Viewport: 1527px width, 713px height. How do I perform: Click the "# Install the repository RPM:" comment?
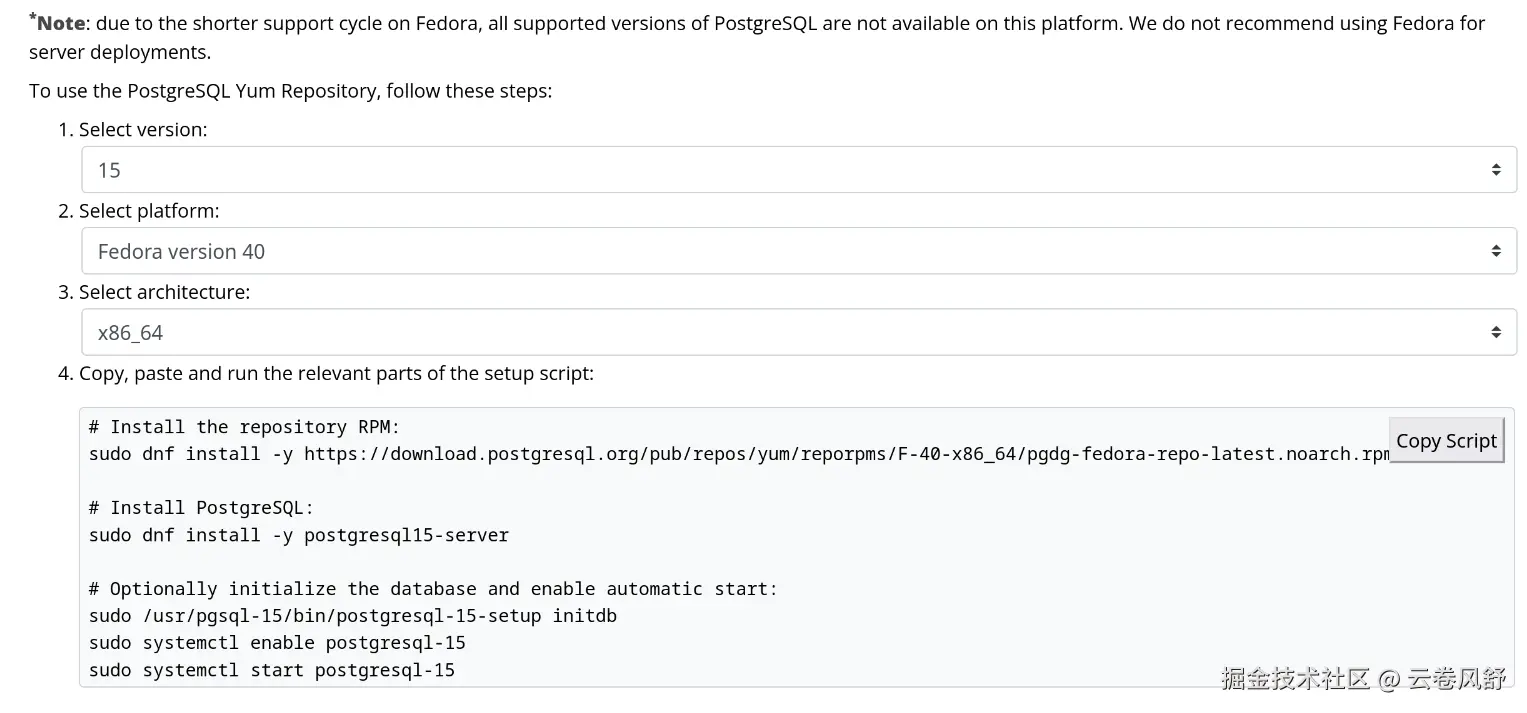pyautogui.click(x=244, y=427)
